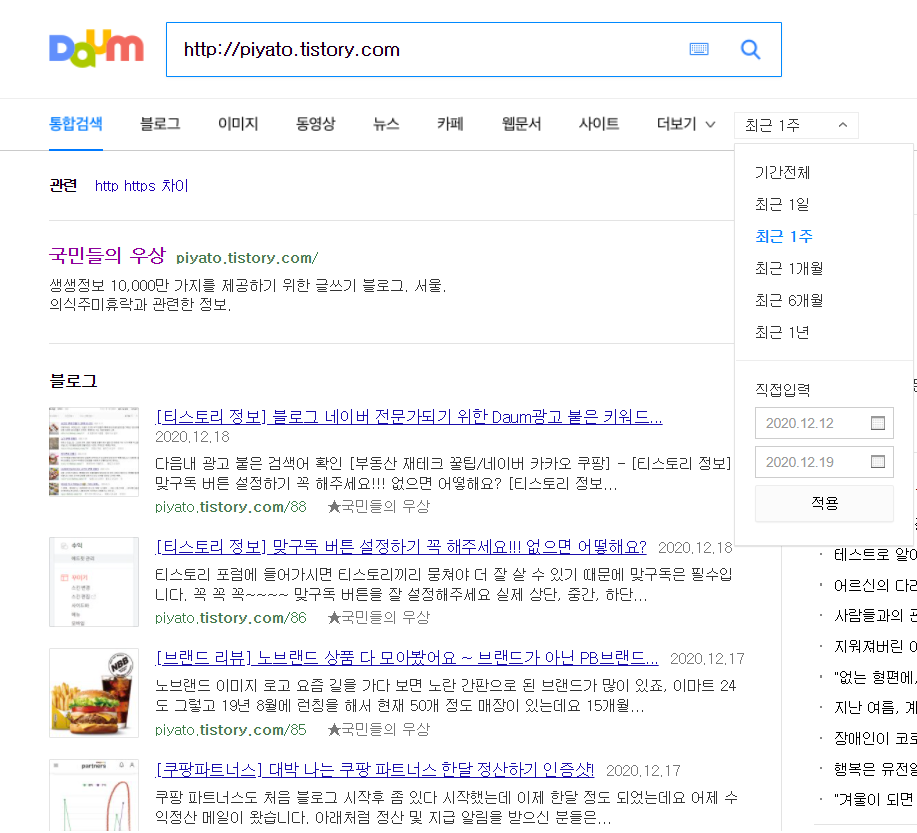Screen dimensions: 917x833
Task: Open the 카페 tab
Action: pyautogui.click(x=450, y=124)
